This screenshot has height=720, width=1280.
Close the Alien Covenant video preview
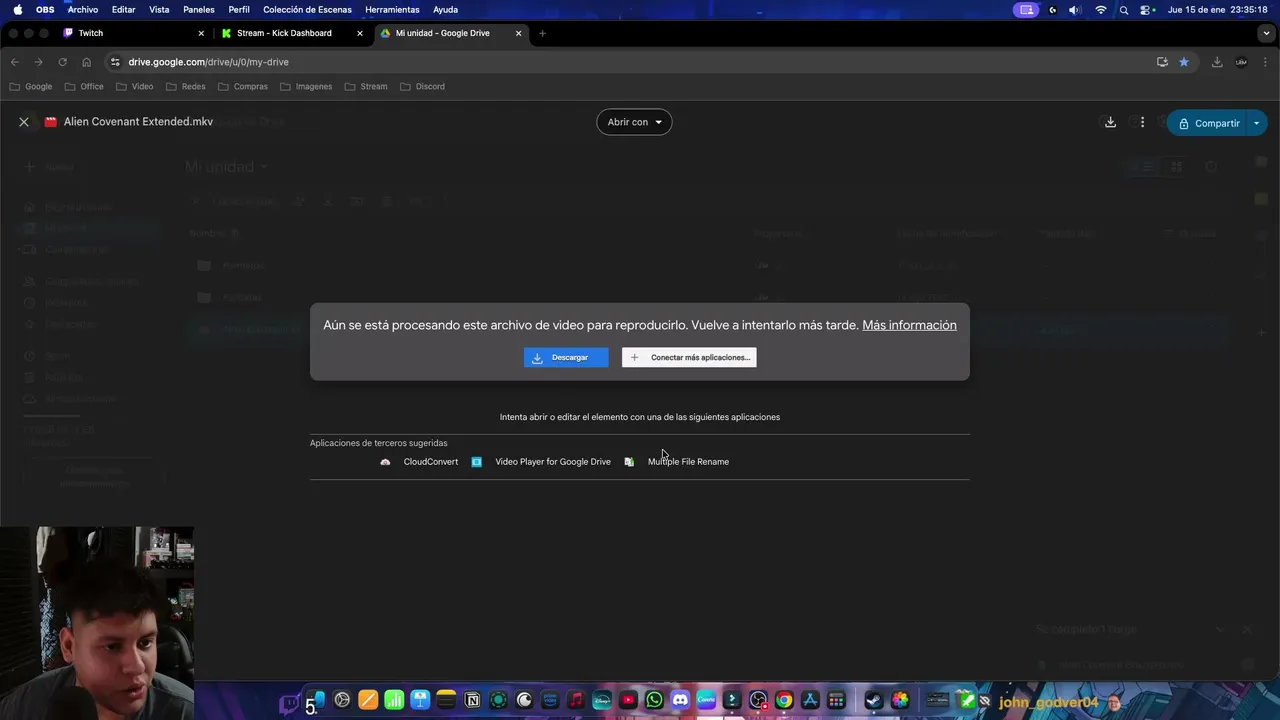pos(24,122)
